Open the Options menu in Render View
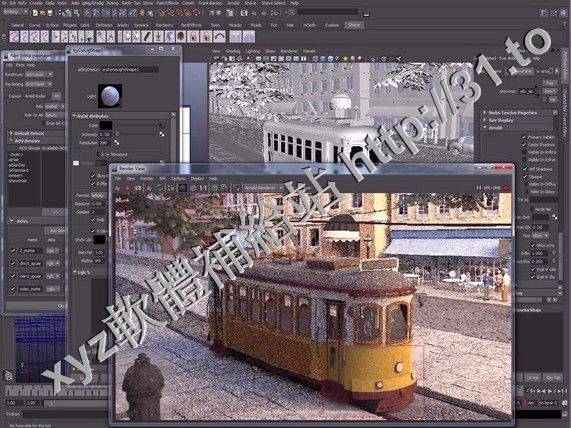This screenshot has height=428, width=571. pyautogui.click(x=178, y=179)
